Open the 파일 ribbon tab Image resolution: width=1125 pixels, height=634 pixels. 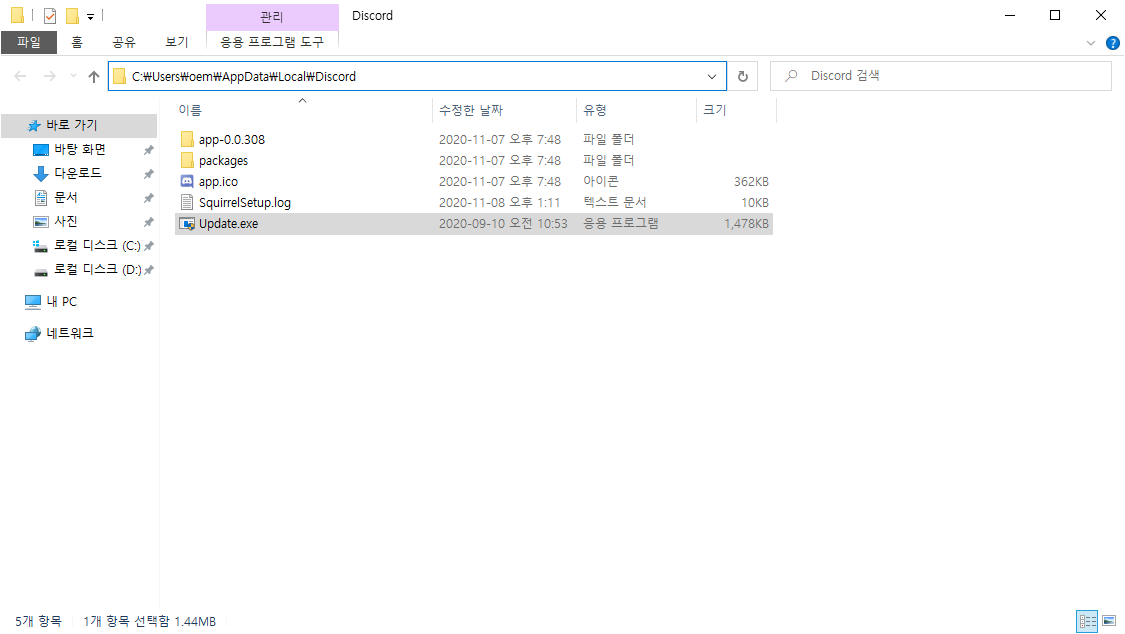click(x=29, y=42)
